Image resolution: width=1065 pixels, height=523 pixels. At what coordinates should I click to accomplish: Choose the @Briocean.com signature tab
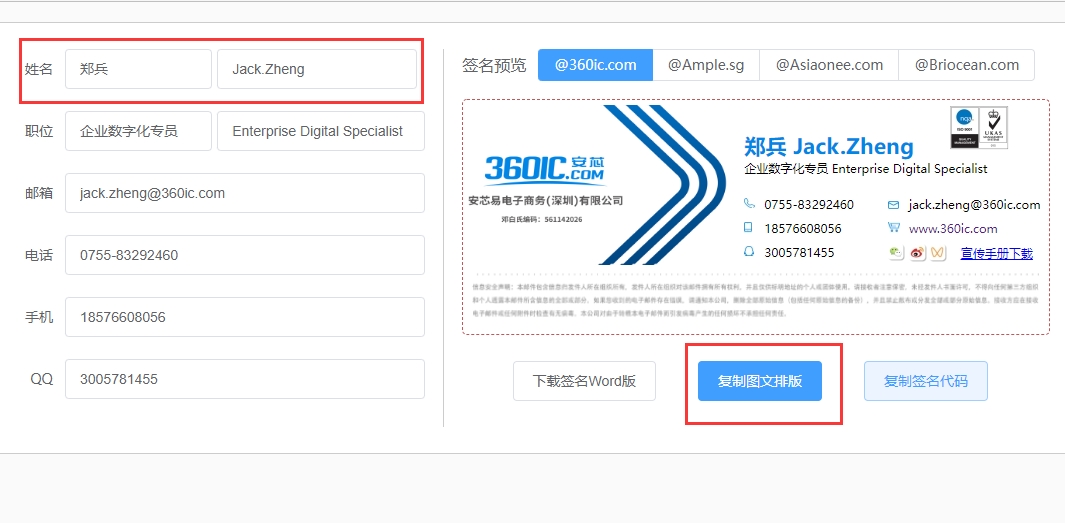click(x=966, y=65)
